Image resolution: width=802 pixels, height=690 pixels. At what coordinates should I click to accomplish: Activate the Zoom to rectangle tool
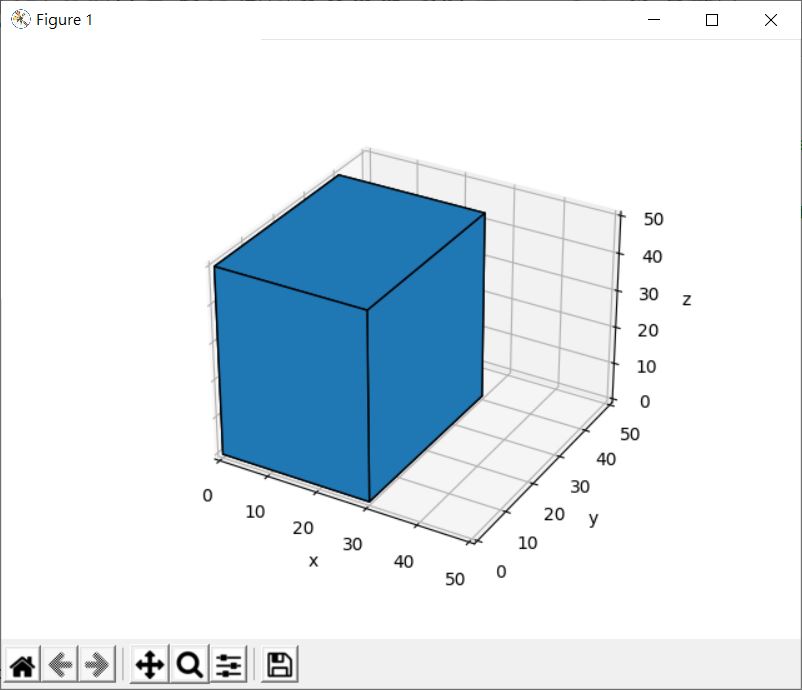(x=190, y=665)
